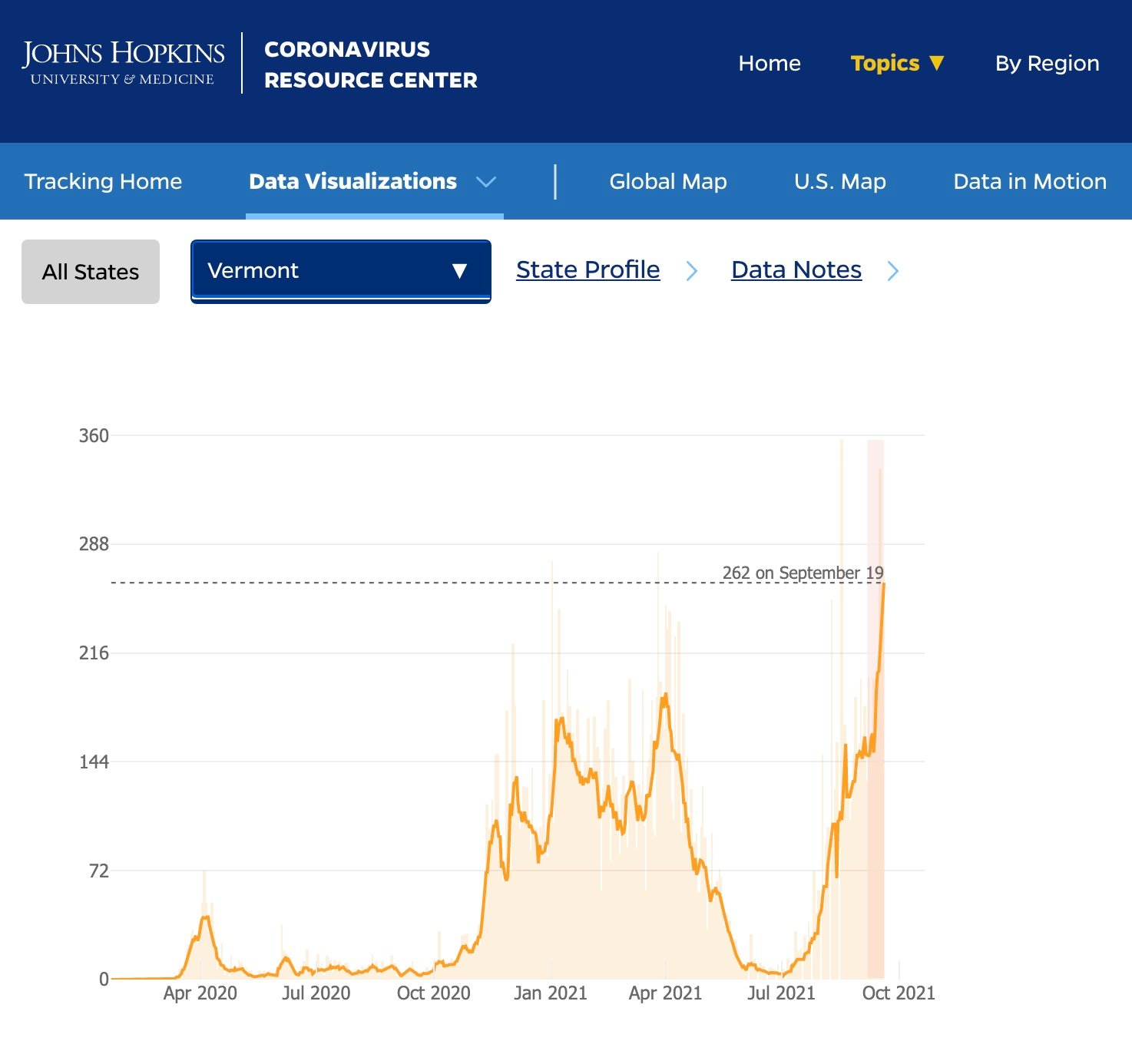Click the '262 on September 19' chart annotation
Image resolution: width=1132 pixels, height=1064 pixels.
click(803, 573)
